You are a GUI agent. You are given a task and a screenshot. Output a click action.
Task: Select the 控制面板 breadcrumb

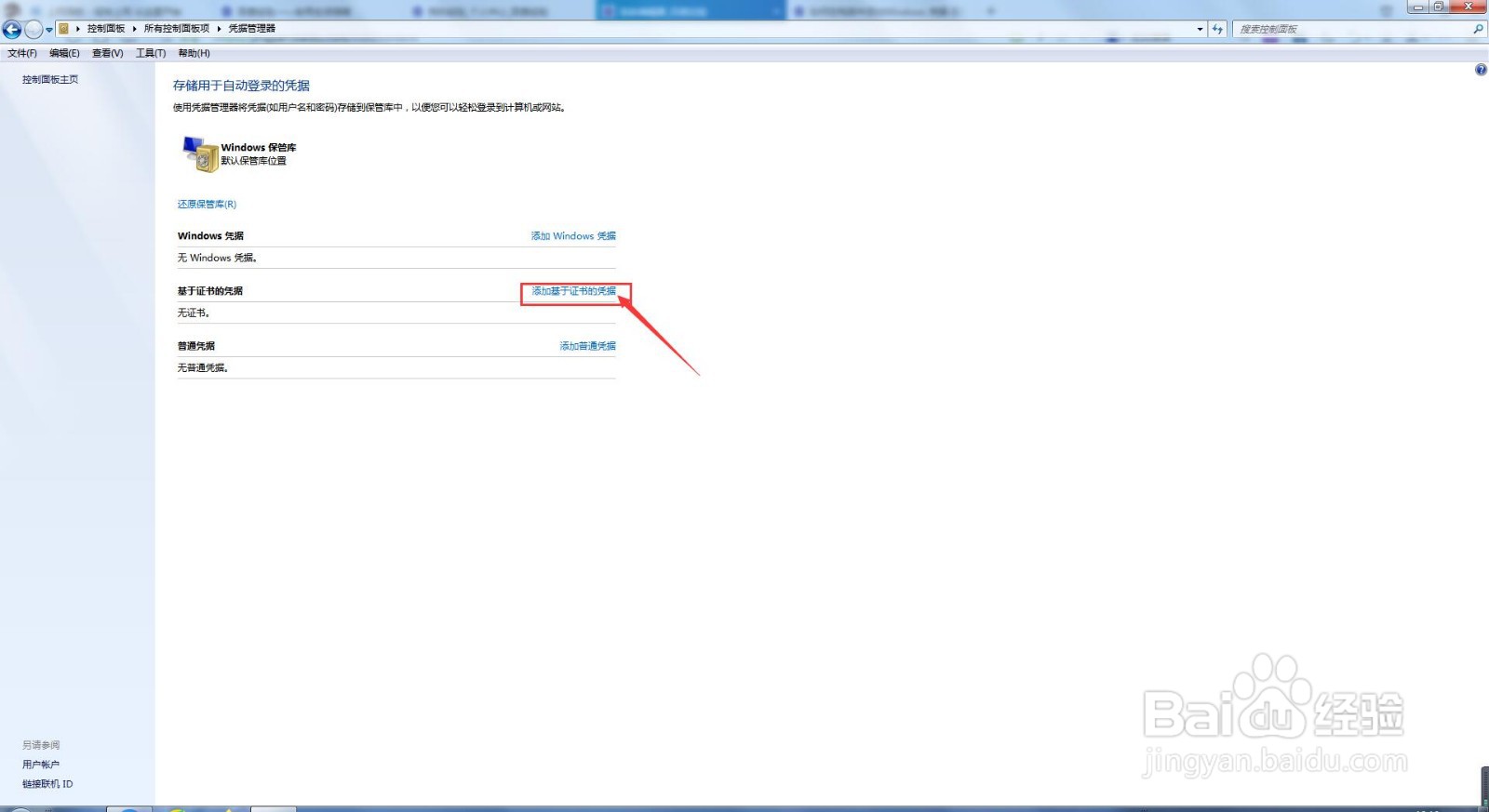coord(106,29)
